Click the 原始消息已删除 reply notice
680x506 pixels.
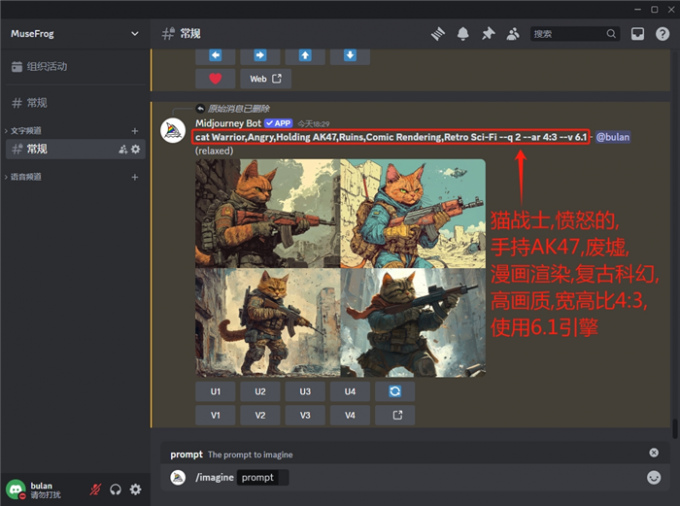(x=239, y=108)
